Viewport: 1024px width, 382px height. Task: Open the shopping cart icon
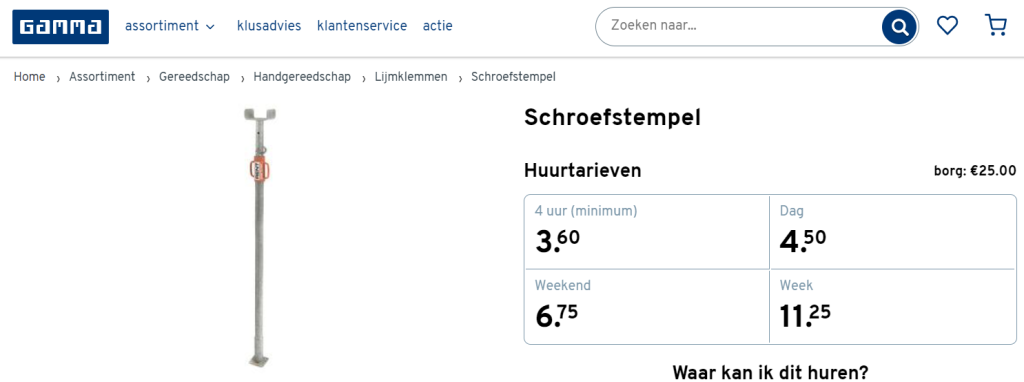click(995, 25)
